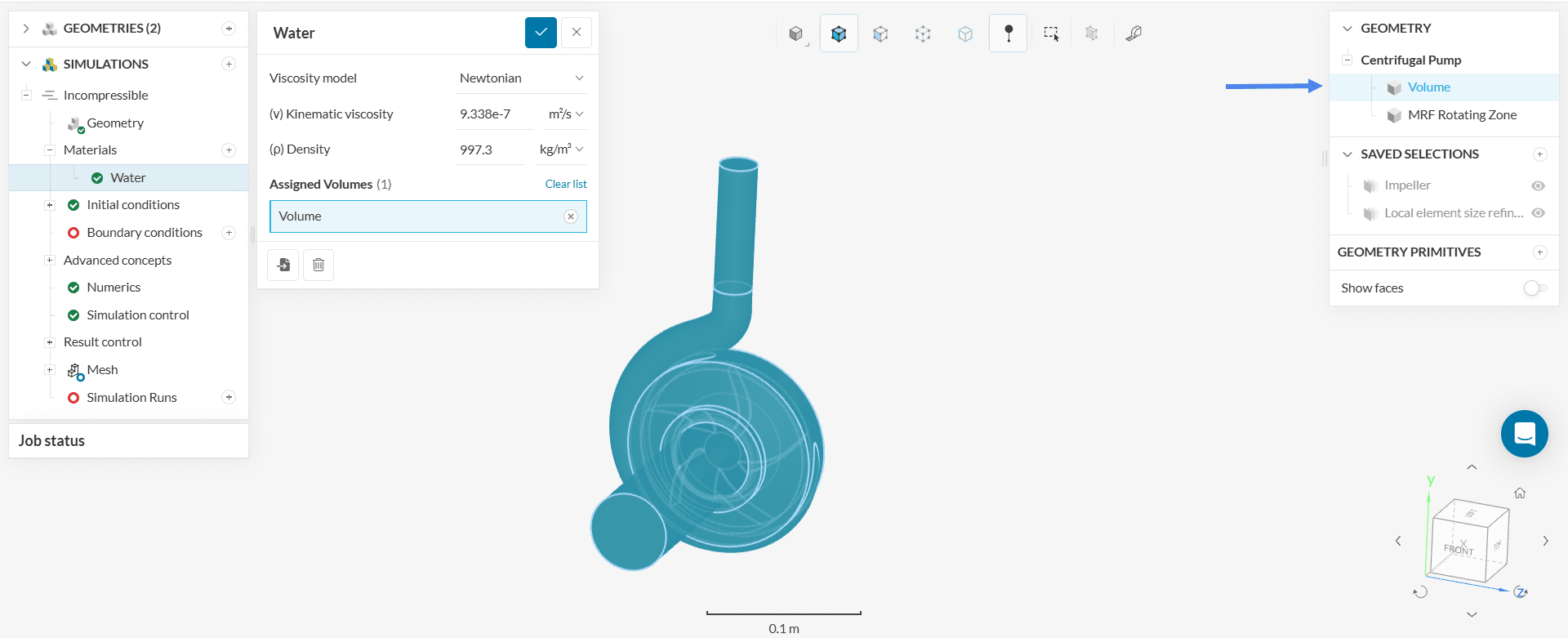Remove Volume from the assigned volumes list
This screenshot has height=638, width=1568.
point(571,216)
